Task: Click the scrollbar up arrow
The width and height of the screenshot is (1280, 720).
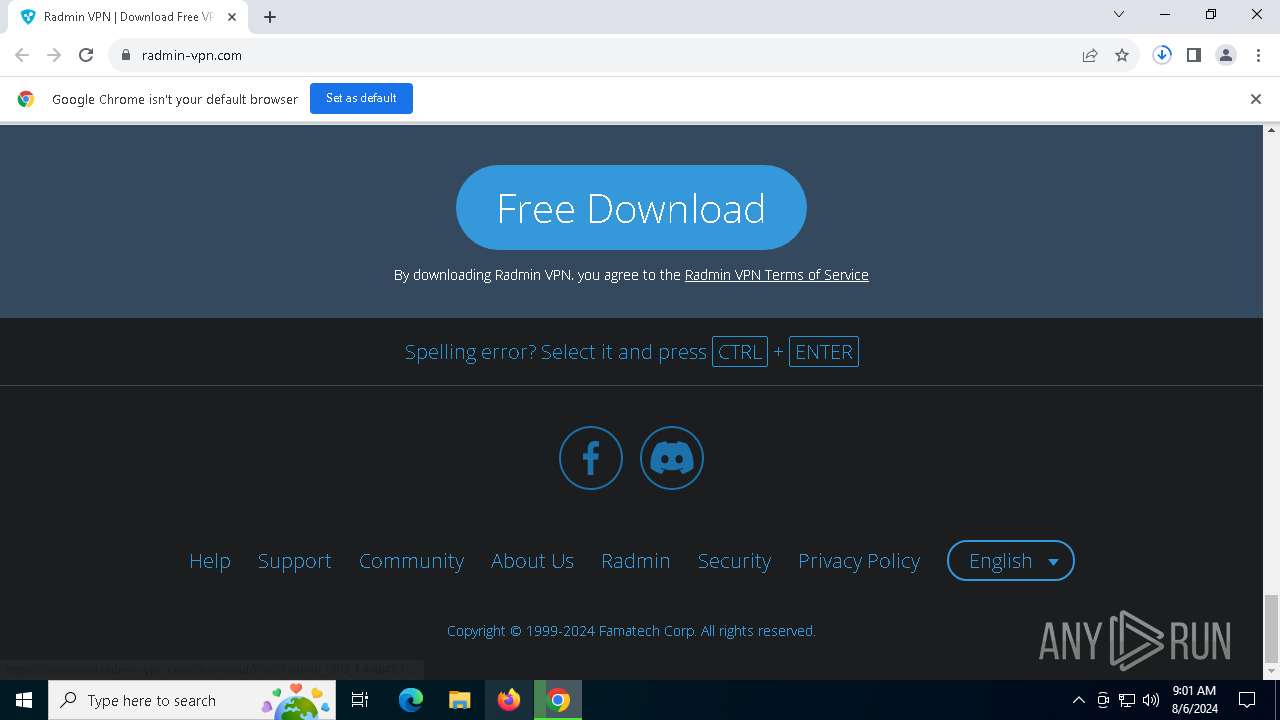Action: tap(1272, 131)
